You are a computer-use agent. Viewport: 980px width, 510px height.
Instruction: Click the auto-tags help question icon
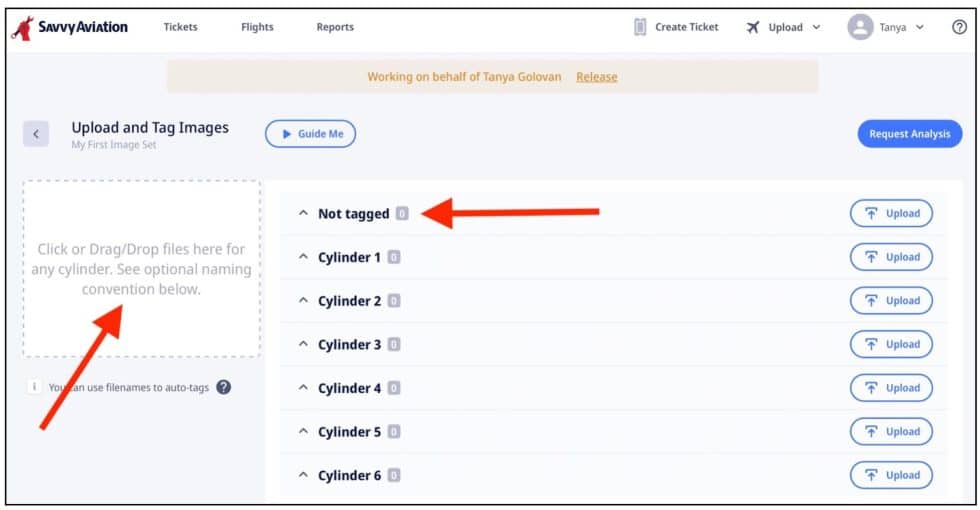(224, 387)
